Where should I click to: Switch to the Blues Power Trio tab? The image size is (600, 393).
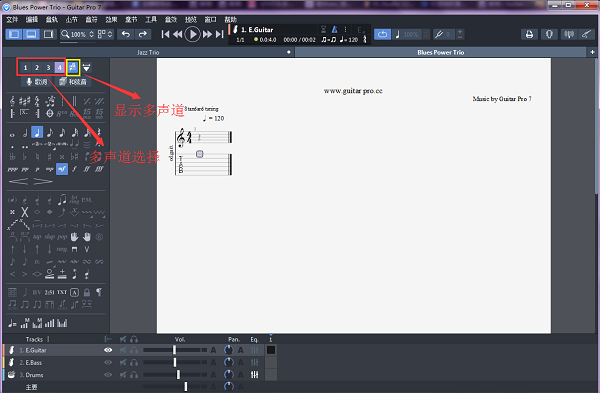[x=440, y=52]
